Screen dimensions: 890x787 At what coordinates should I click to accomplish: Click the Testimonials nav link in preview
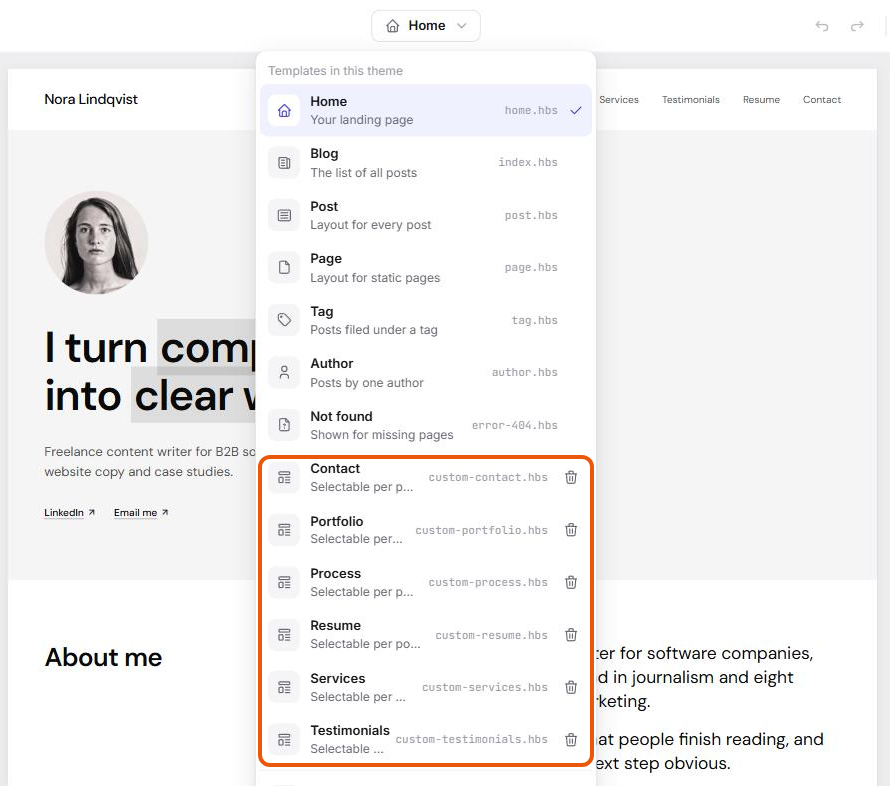[691, 100]
